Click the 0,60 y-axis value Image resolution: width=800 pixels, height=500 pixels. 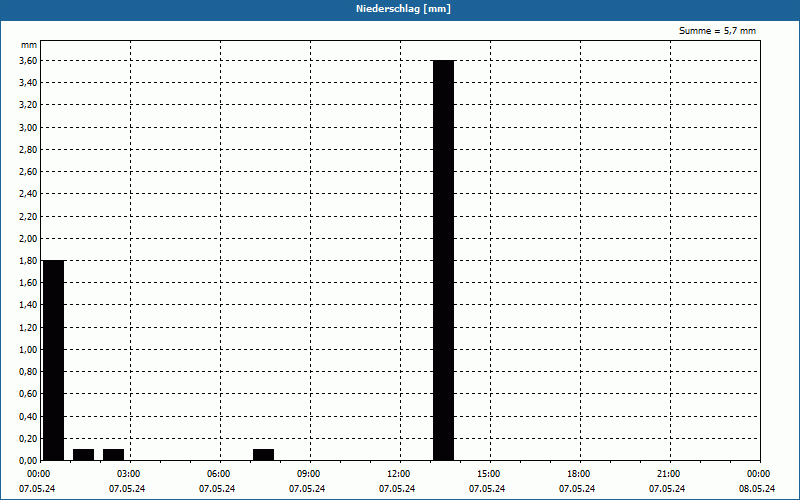pos(28,394)
